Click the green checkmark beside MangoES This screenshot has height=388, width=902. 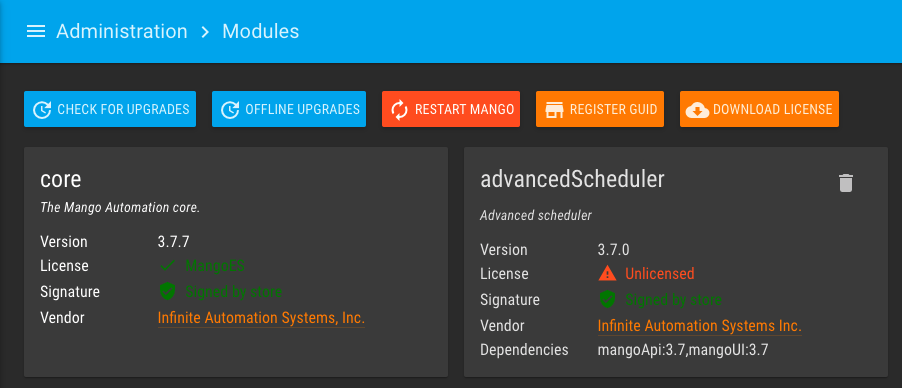167,266
